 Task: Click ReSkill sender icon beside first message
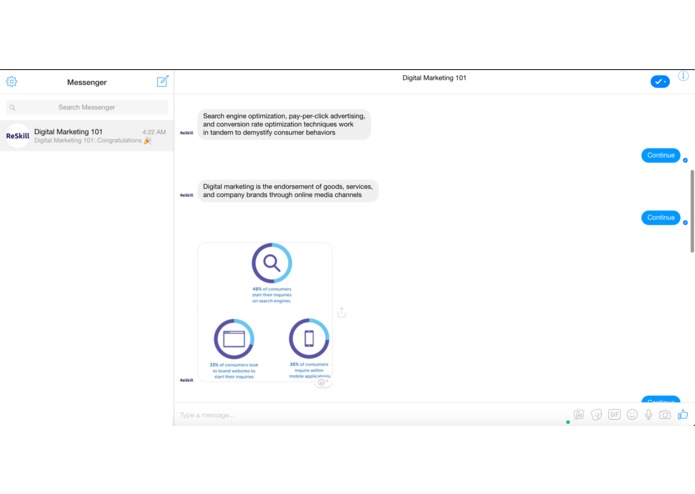(x=187, y=133)
